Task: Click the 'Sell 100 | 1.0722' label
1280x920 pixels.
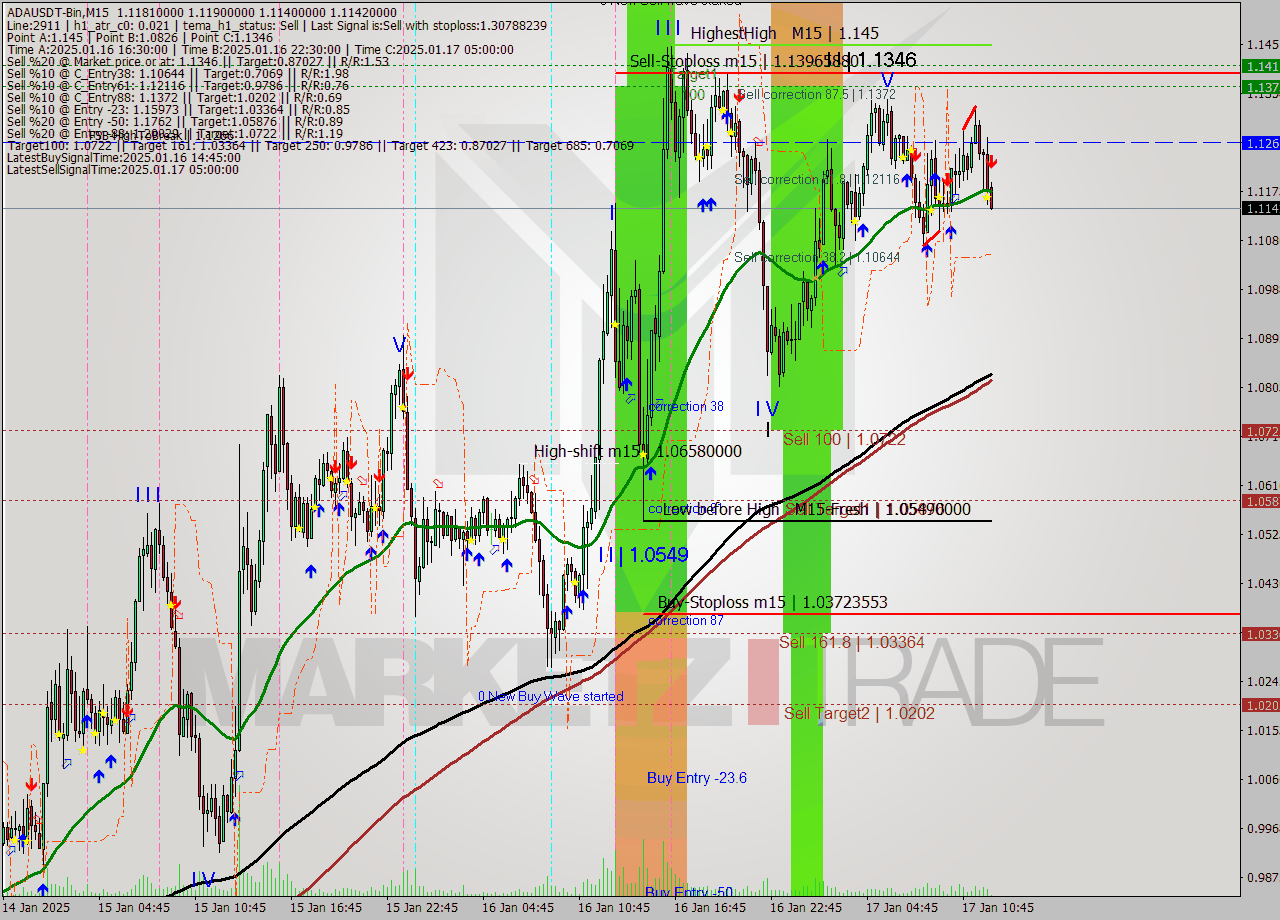Action: 845,439
